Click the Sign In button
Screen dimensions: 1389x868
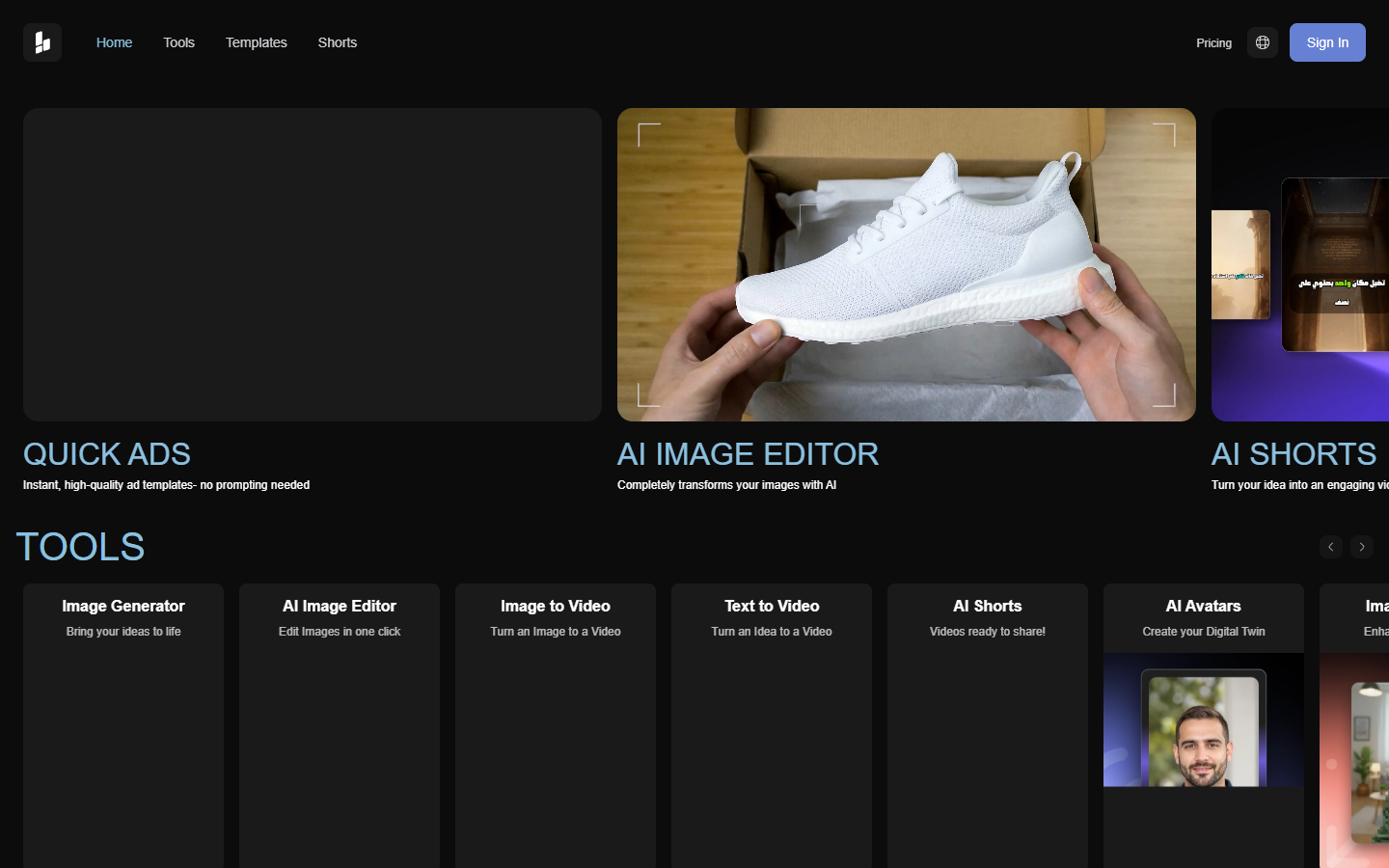pos(1327,42)
